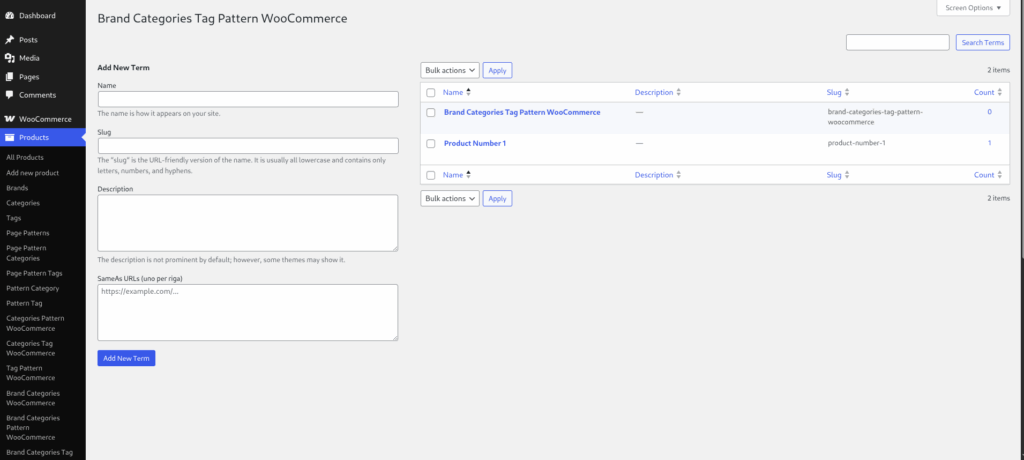The width and height of the screenshot is (1024, 460).
Task: Focus the SameAs URLs textarea
Action: click(248, 312)
